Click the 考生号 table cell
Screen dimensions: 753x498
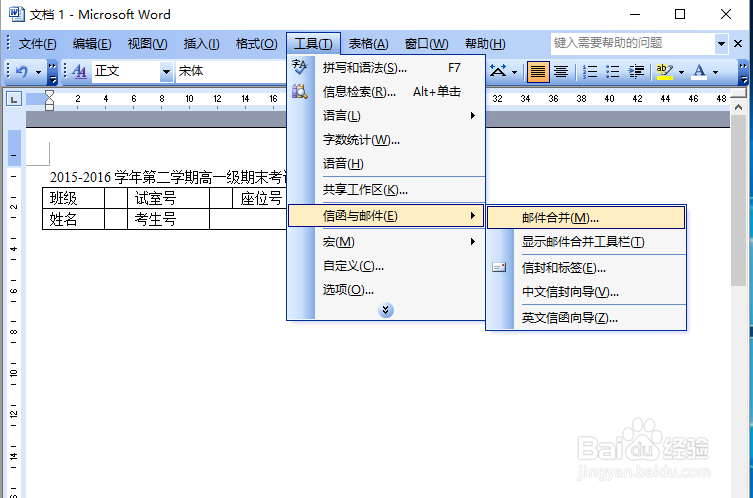tap(169, 219)
